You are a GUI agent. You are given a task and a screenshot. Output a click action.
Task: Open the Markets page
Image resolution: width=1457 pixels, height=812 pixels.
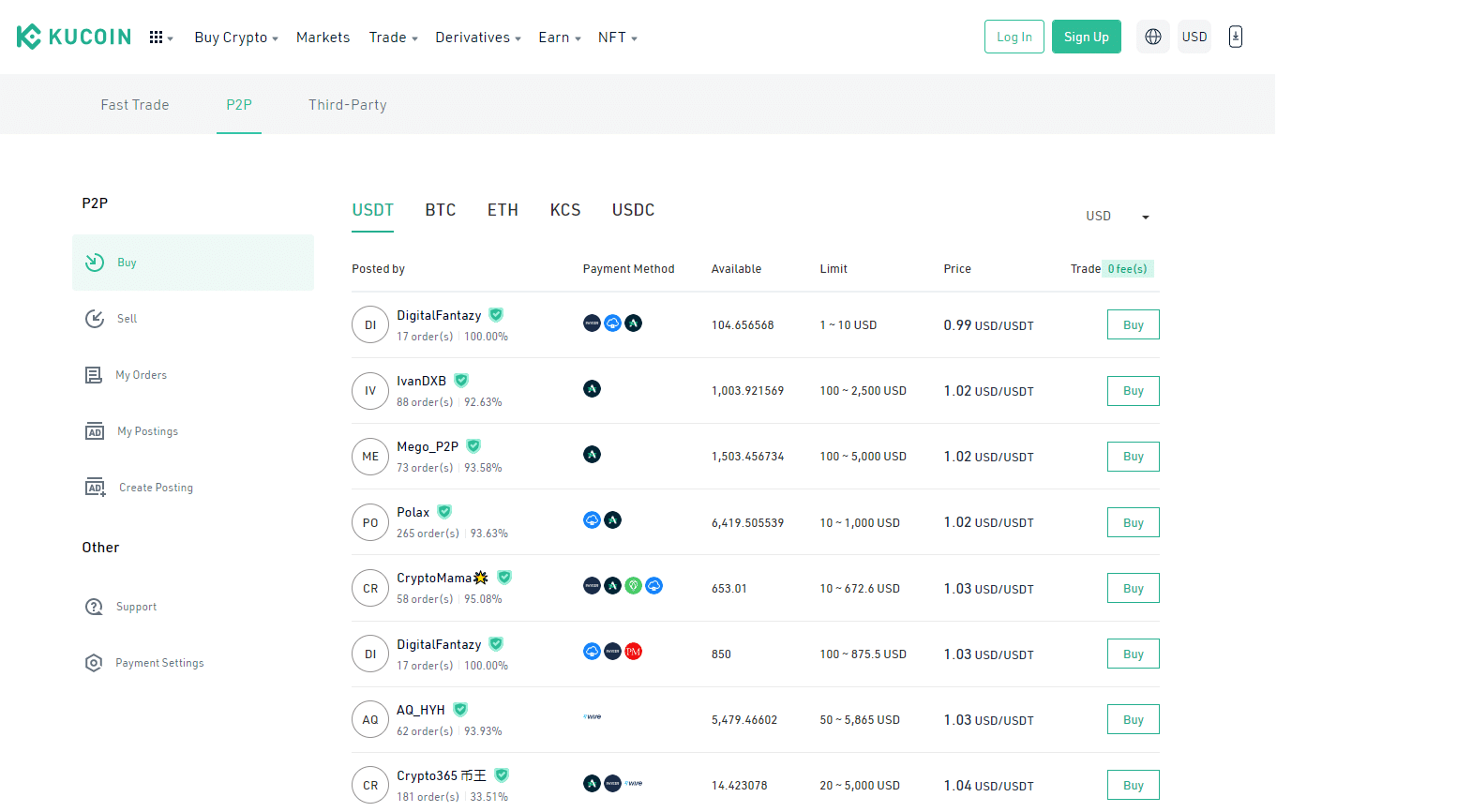[323, 38]
